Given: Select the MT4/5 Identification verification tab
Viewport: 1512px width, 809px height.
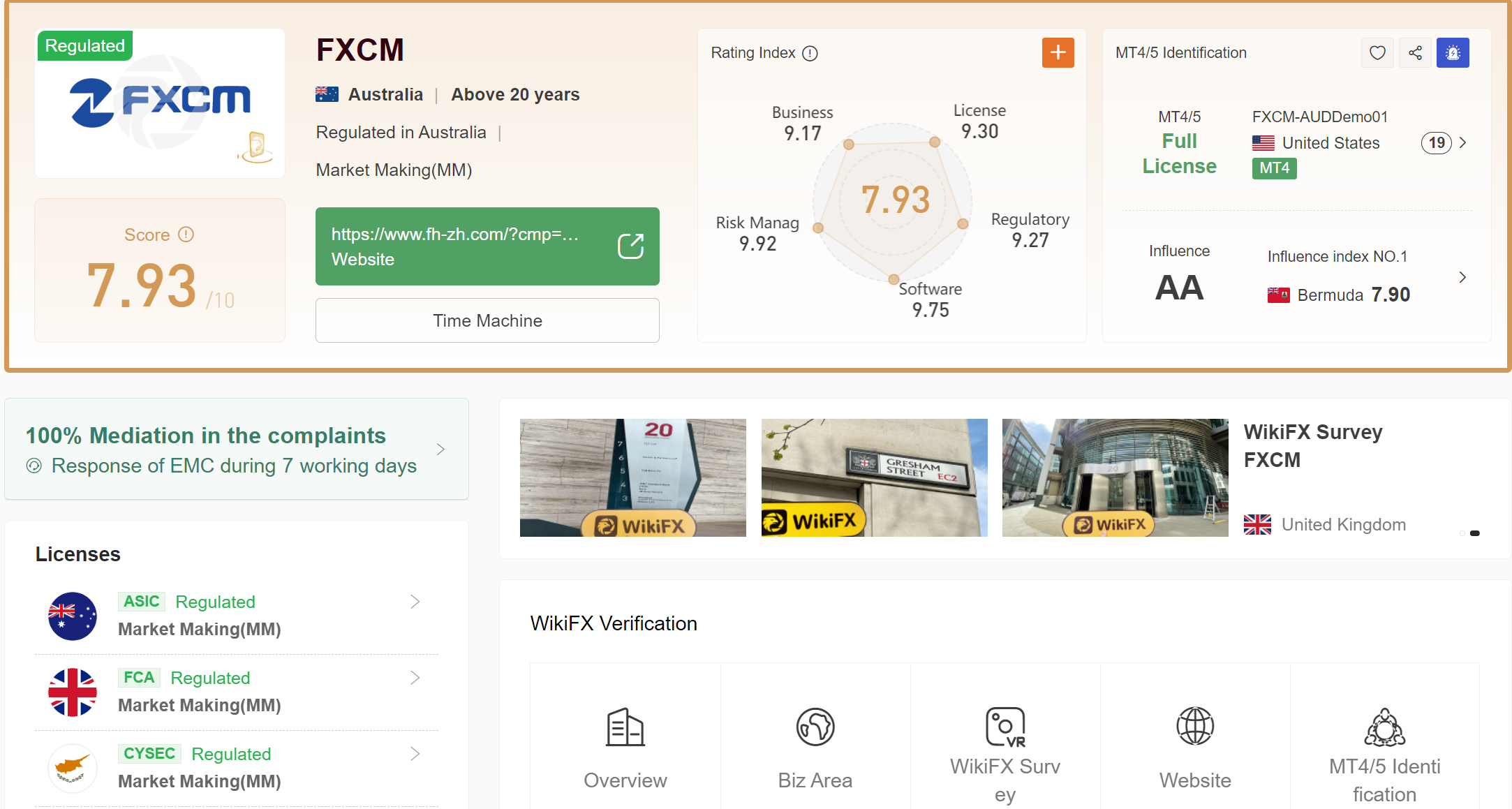Looking at the screenshot, I should [x=1385, y=736].
